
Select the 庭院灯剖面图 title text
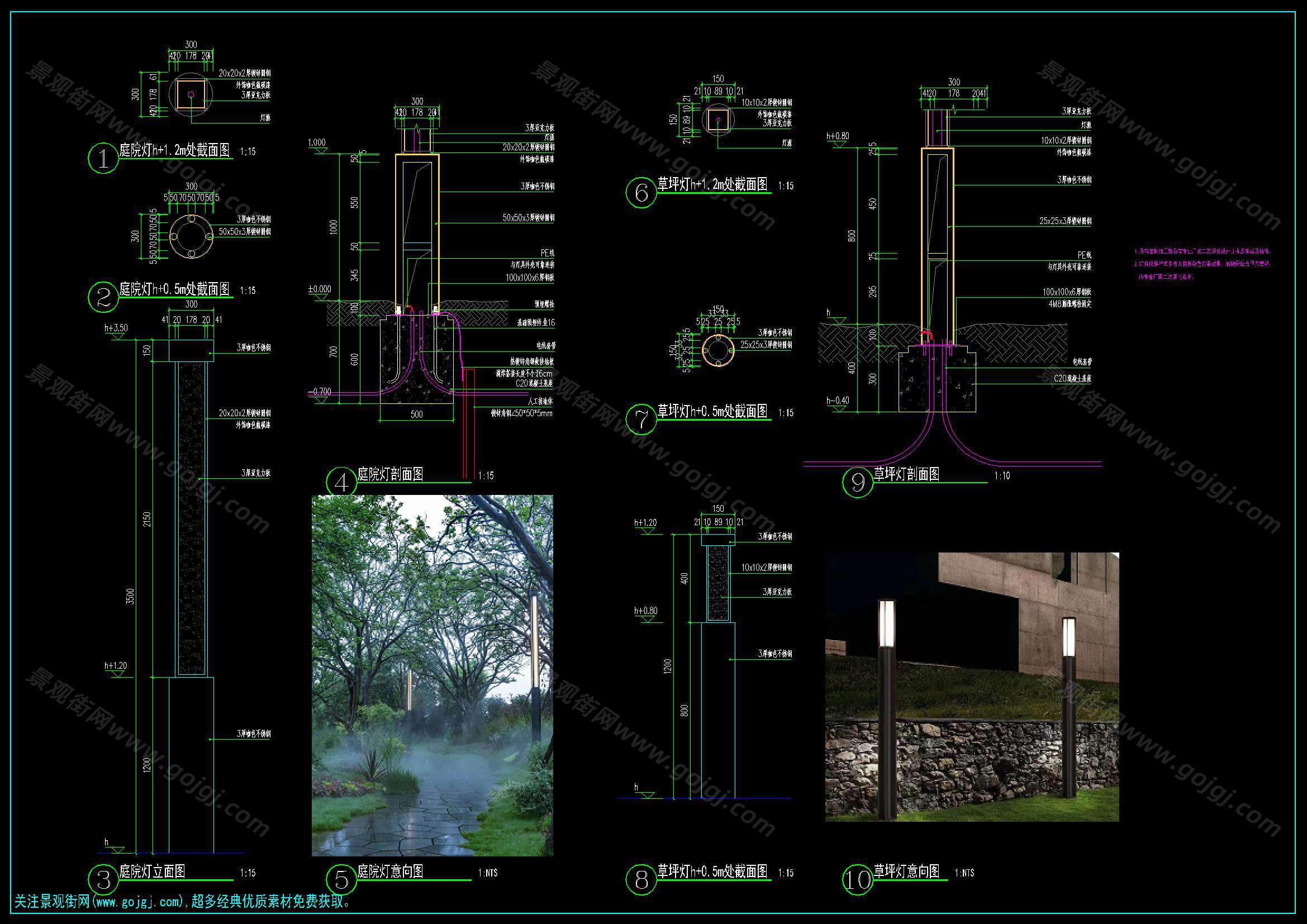391,474
